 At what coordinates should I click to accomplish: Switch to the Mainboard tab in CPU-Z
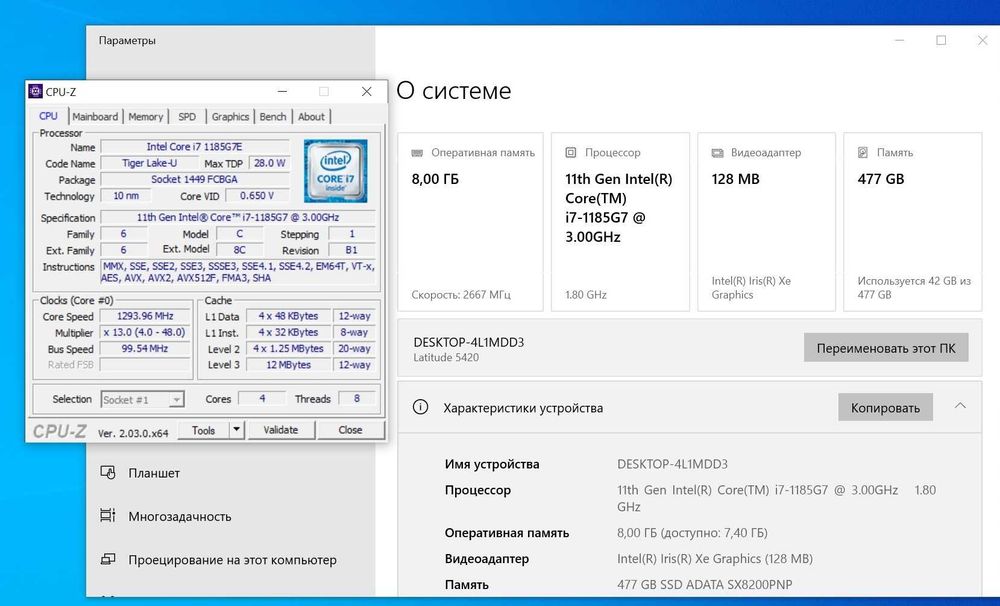95,117
